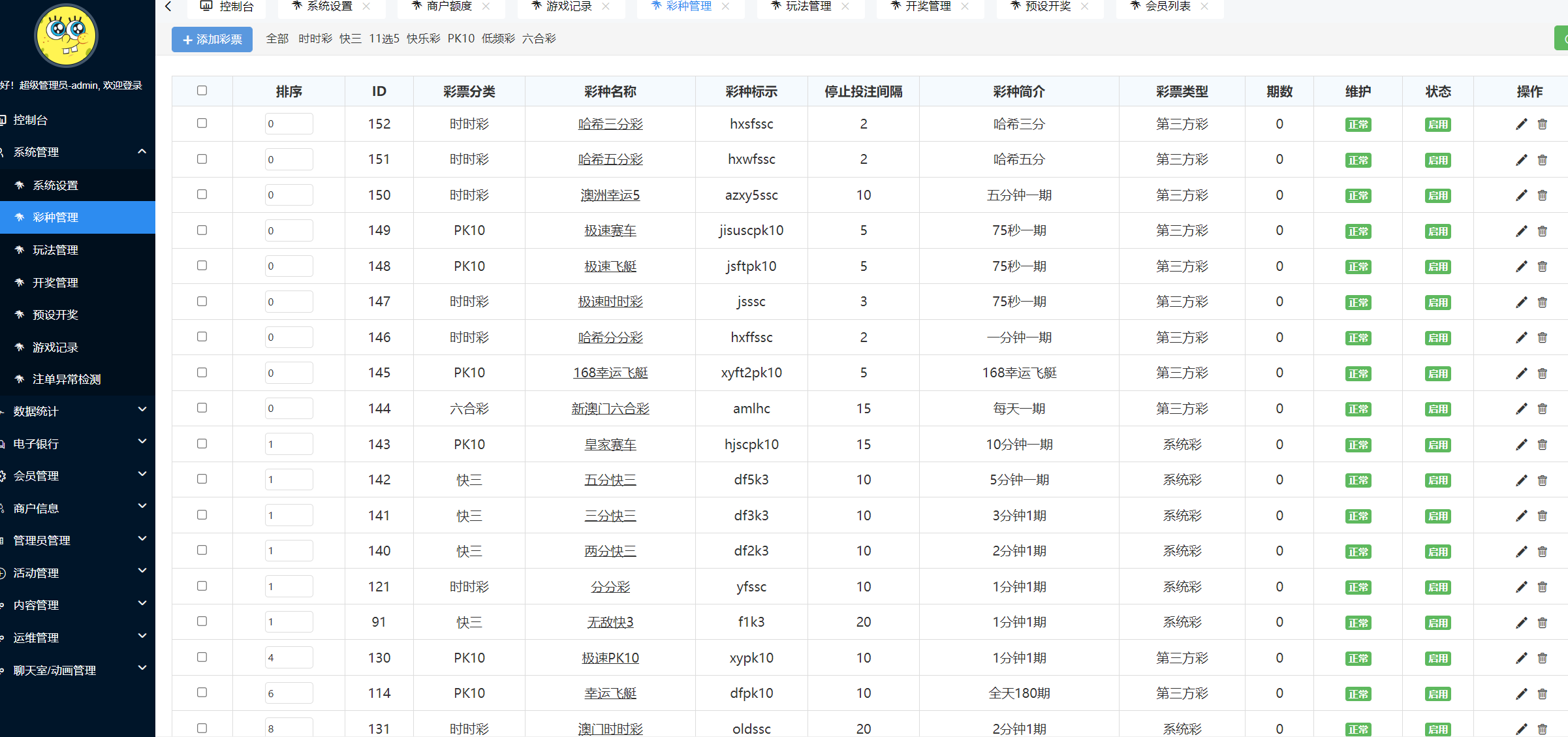Check the row checkbox for 哈希三分彩
The image size is (1568, 737).
point(202,123)
